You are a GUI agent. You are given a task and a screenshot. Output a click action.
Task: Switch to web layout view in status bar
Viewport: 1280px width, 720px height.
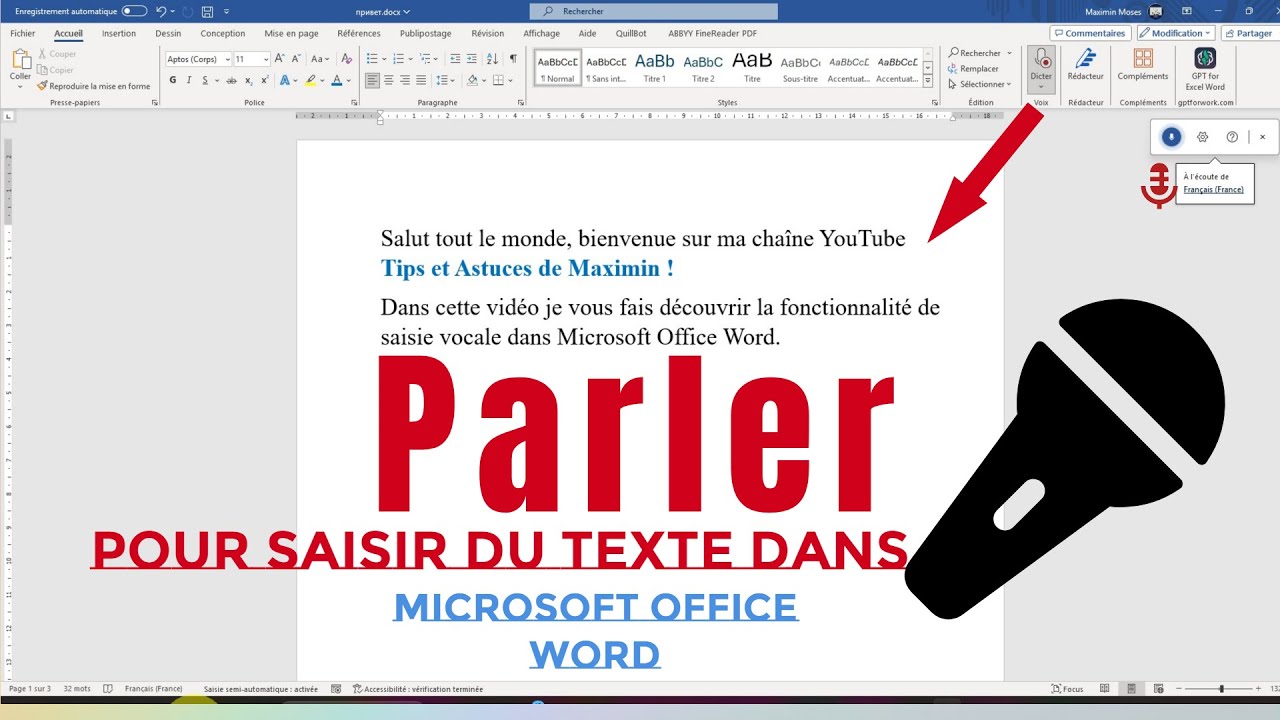pyautogui.click(x=1157, y=689)
